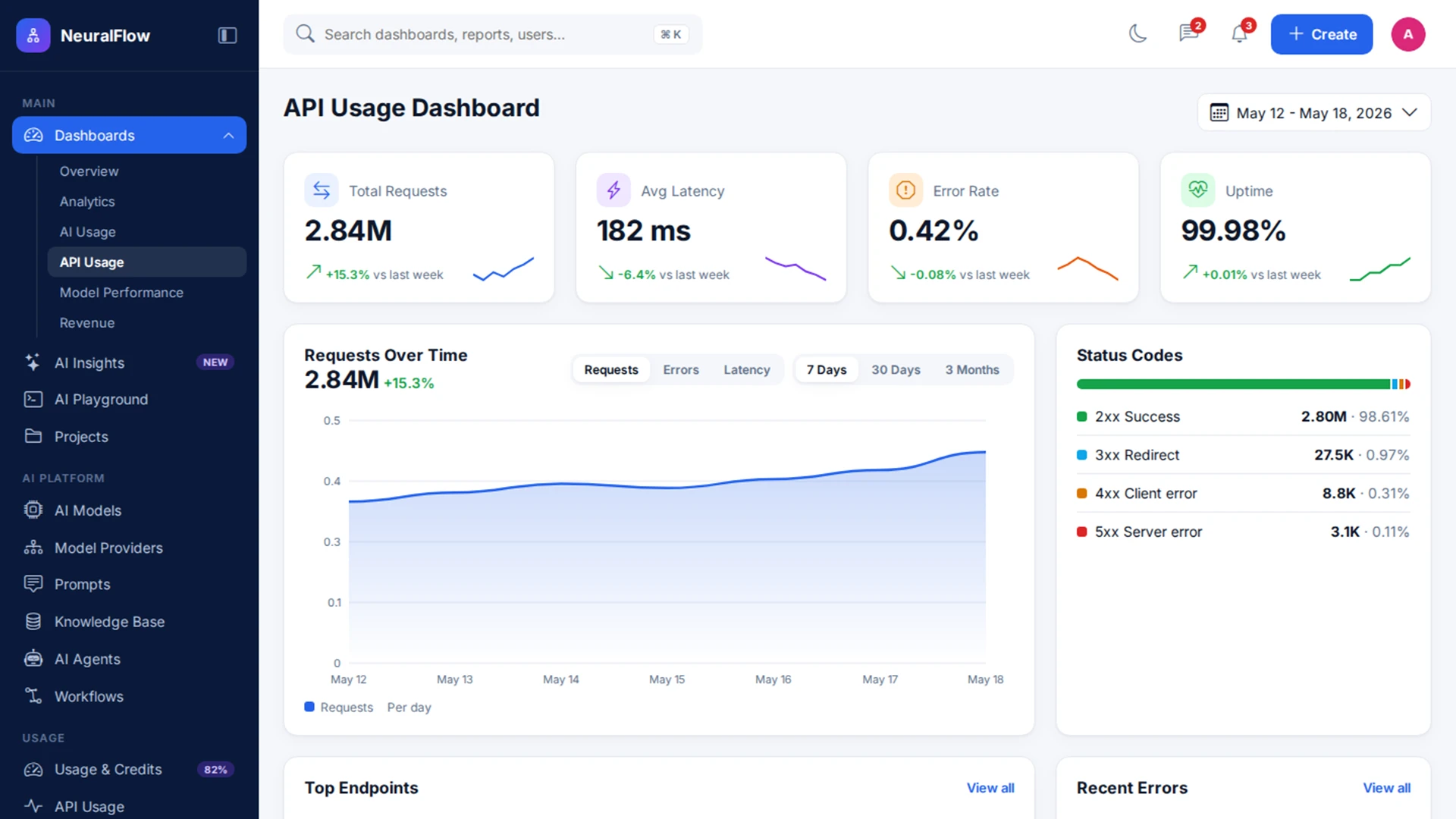Click the Uptime heartbeat icon
Screen dimensions: 1456x819
point(1198,190)
